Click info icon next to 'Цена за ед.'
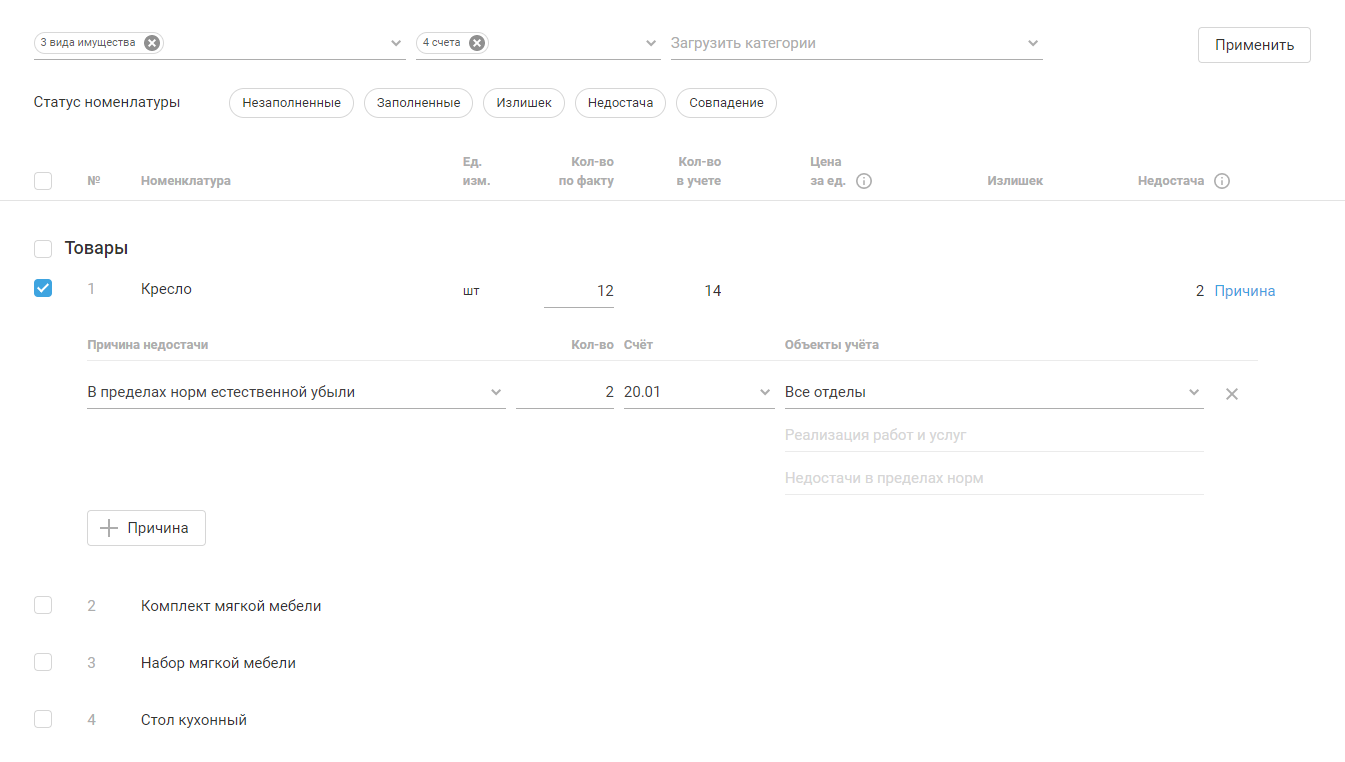The height and width of the screenshot is (762, 1345). (864, 181)
